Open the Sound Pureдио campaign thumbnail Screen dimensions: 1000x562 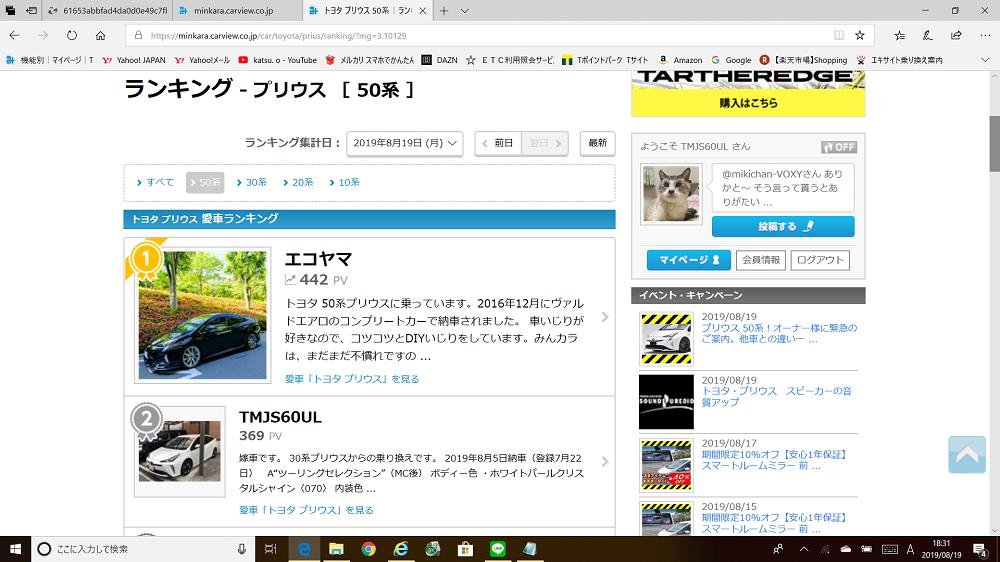(x=666, y=401)
